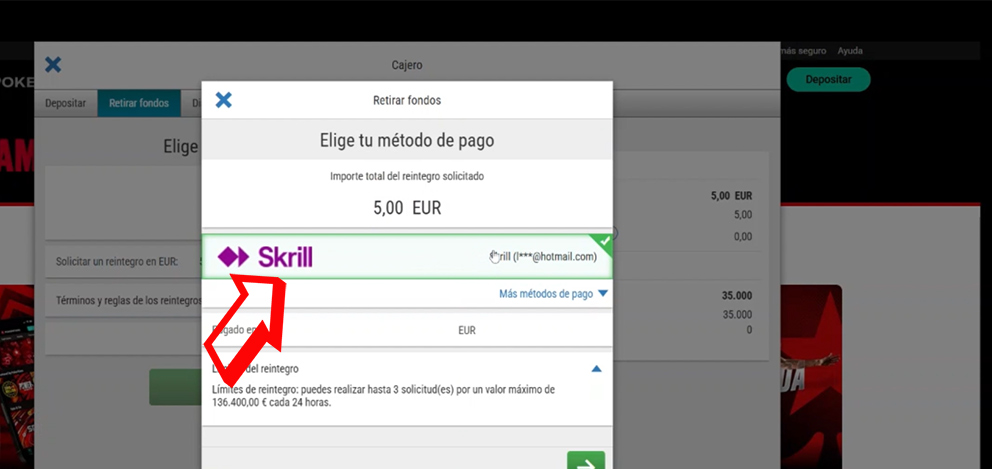Click the green next arrow button
Viewport: 992px width, 469px height.
(x=586, y=461)
